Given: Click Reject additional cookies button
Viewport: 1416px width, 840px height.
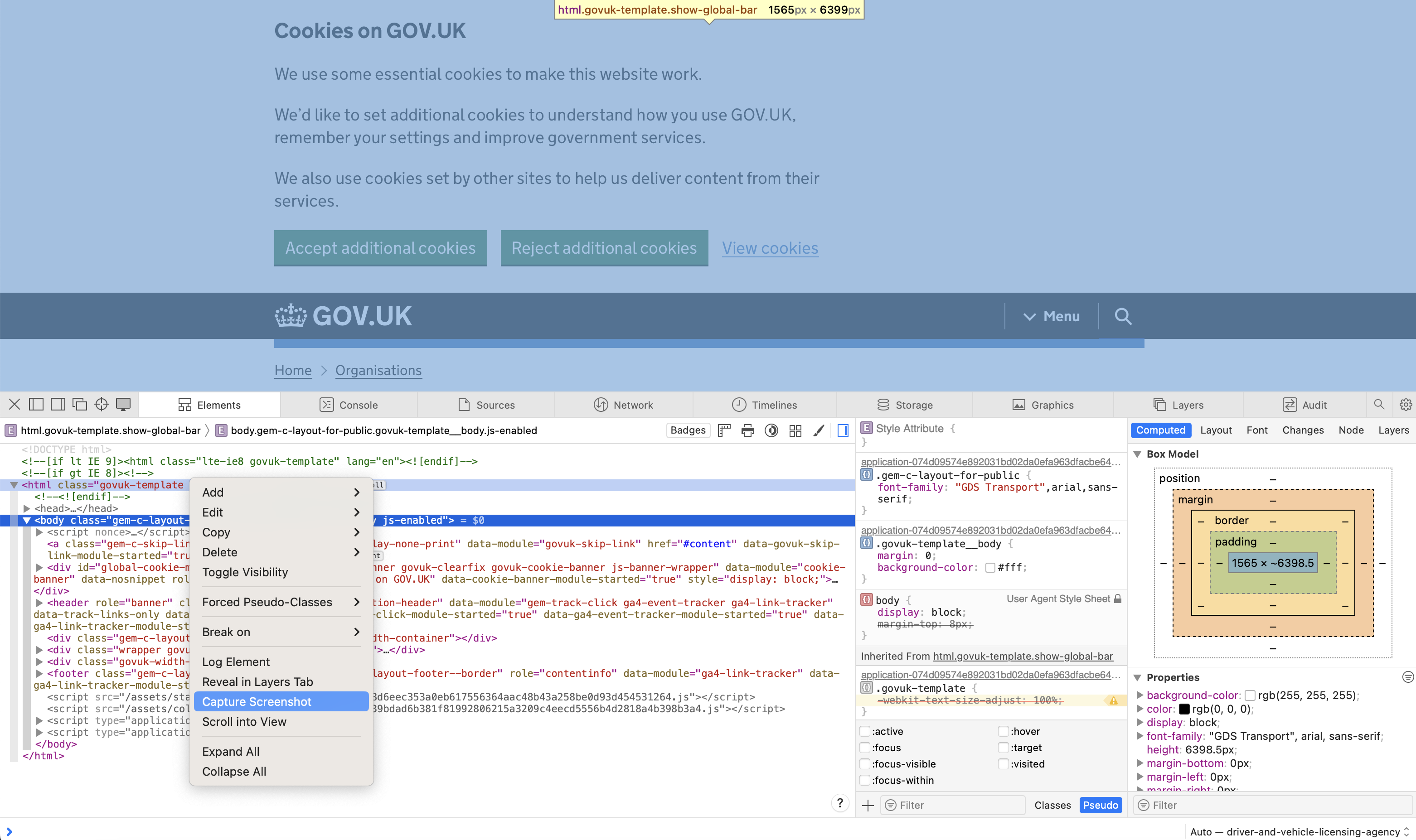Looking at the screenshot, I should click(604, 248).
